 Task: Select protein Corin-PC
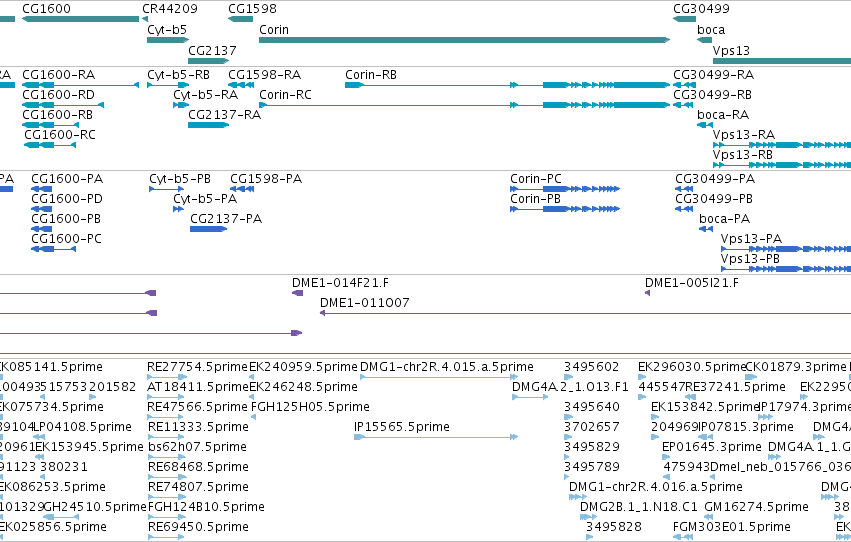pyautogui.click(x=565, y=189)
